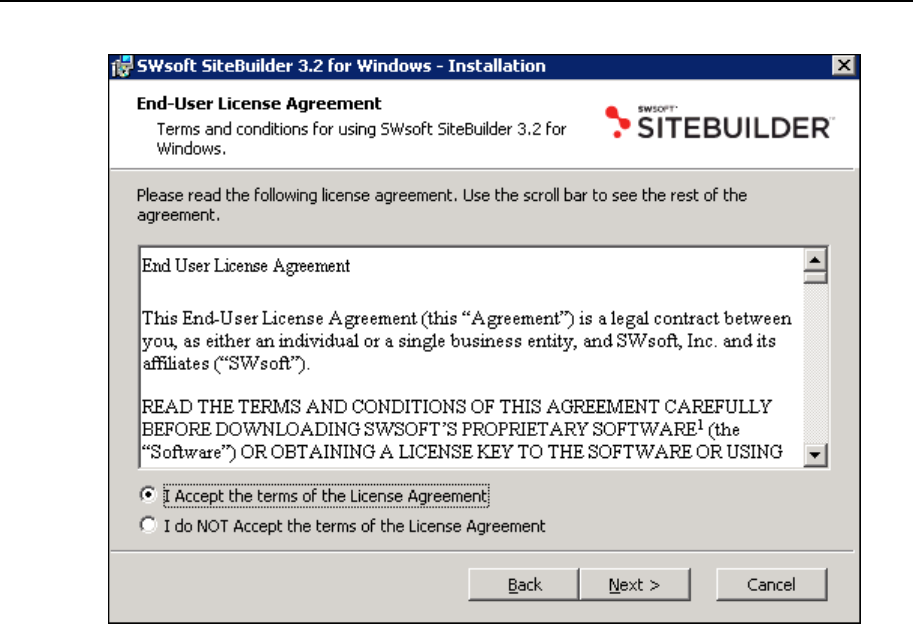
Task: Click the installer icon in the title bar
Action: pyautogui.click(x=122, y=66)
